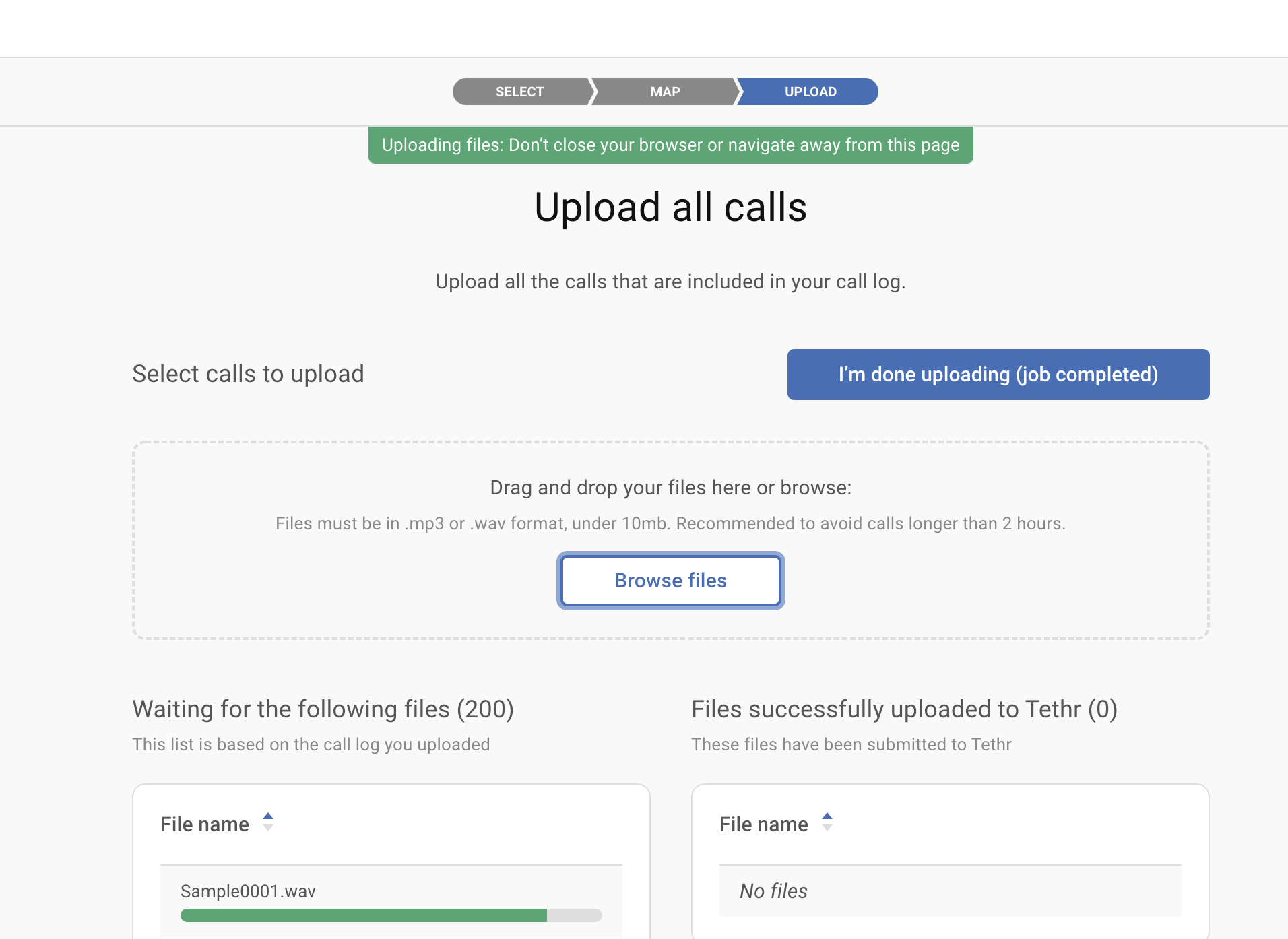The height and width of the screenshot is (939, 1288).
Task: Open the Browse files dialog
Action: tap(670, 581)
